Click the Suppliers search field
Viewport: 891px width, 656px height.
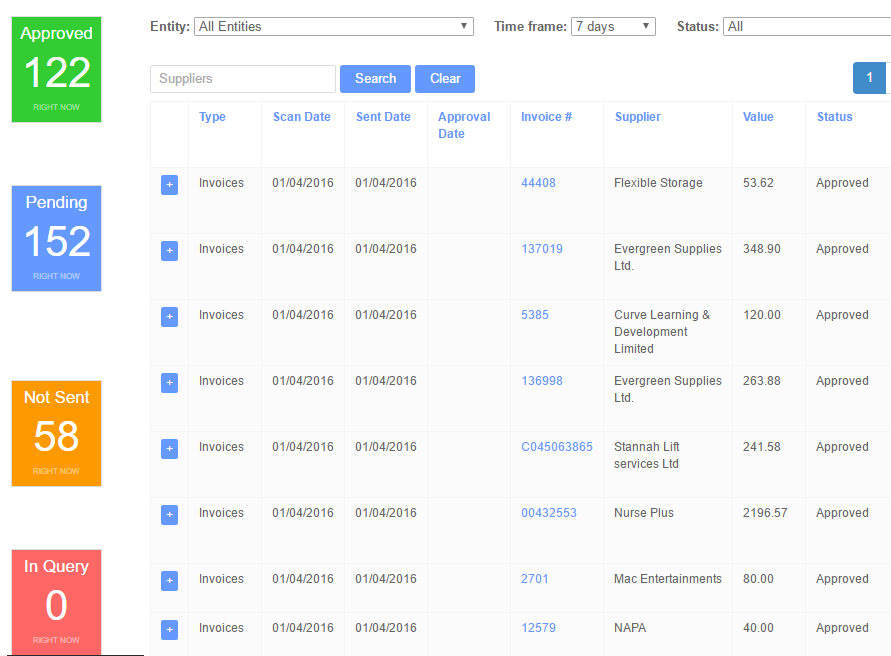pos(242,78)
